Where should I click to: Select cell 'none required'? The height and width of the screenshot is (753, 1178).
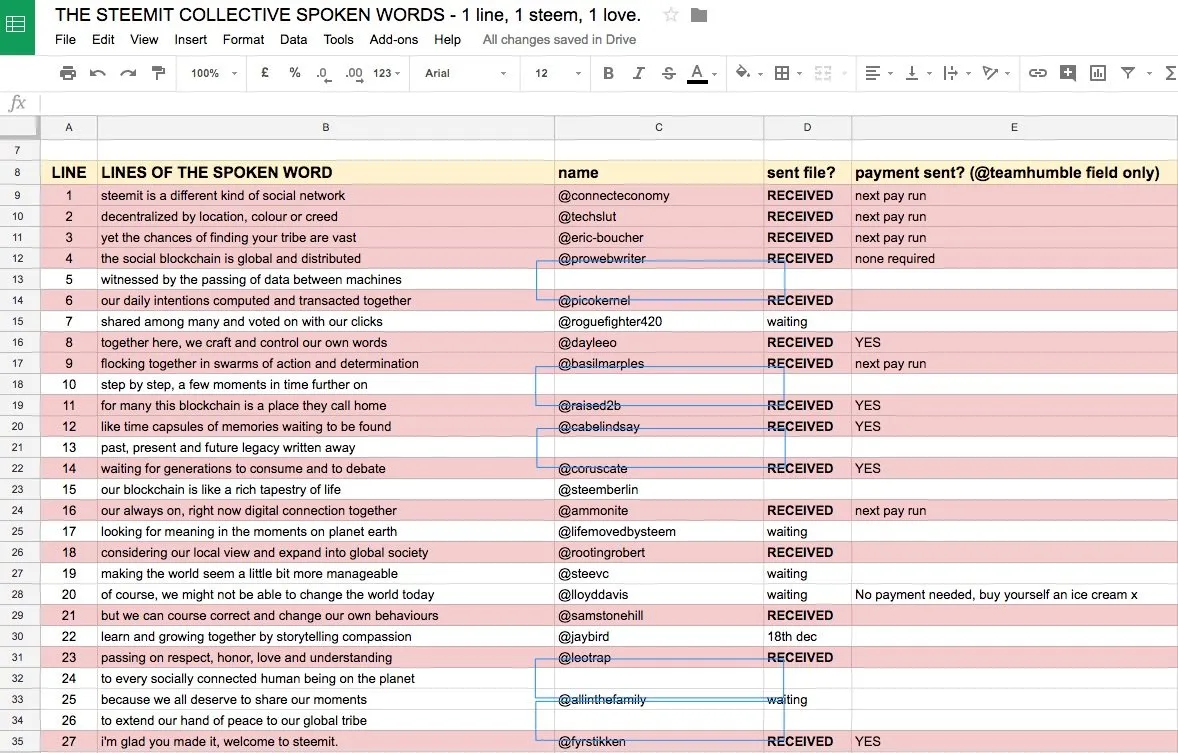click(1014, 258)
